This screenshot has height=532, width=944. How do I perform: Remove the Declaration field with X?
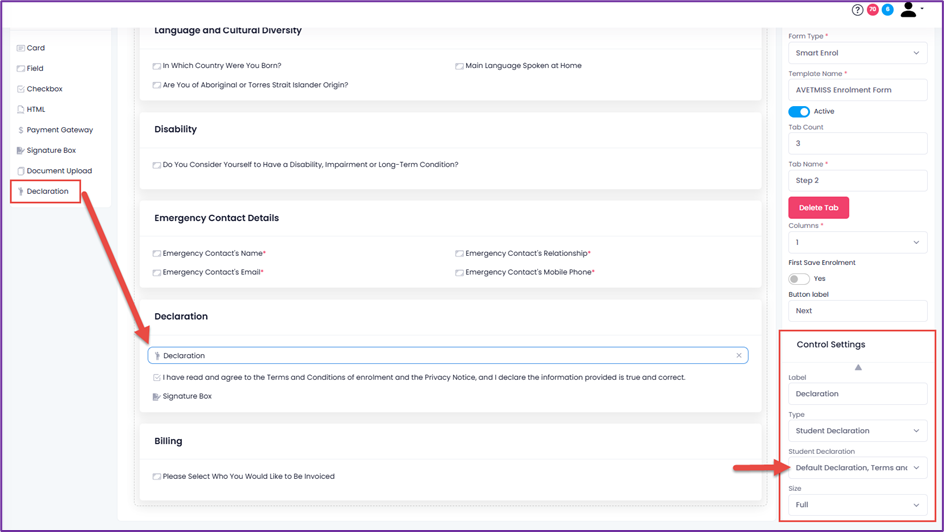pyautogui.click(x=739, y=356)
